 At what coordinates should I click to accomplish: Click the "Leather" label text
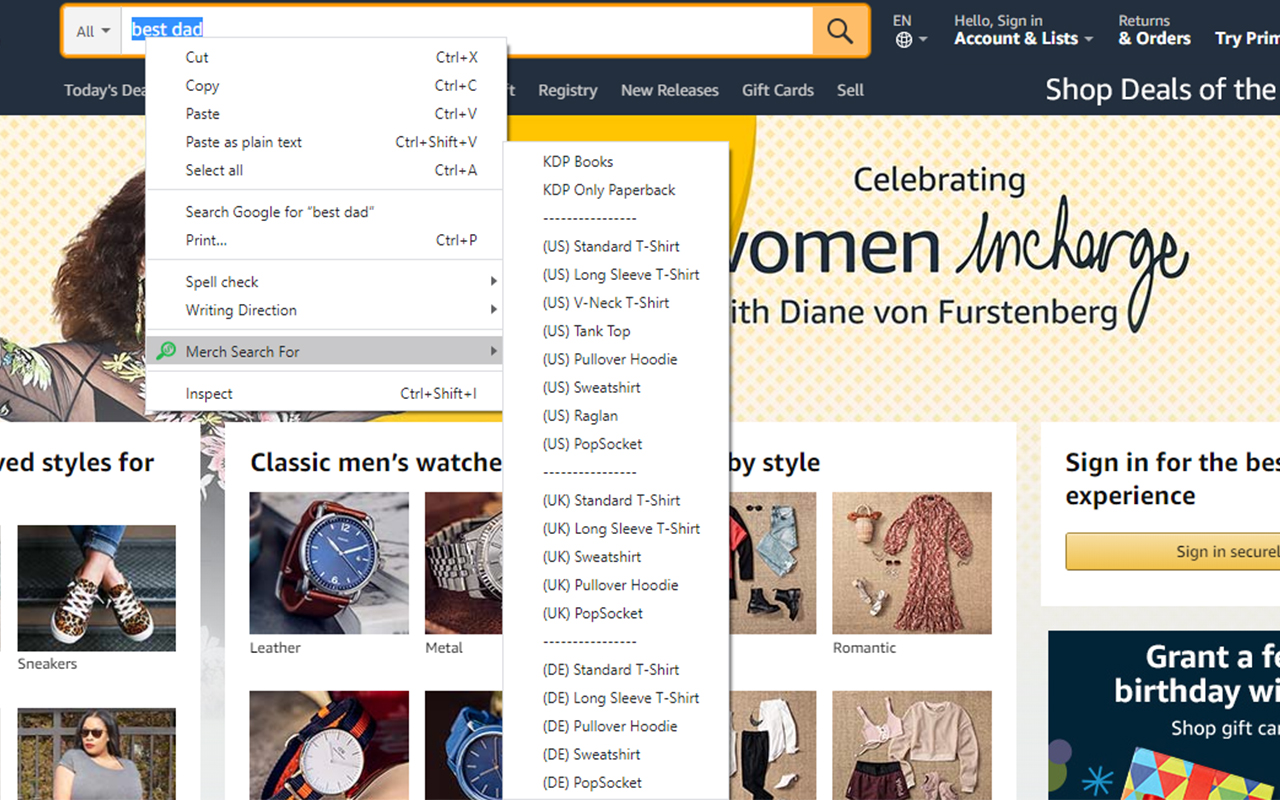click(275, 648)
